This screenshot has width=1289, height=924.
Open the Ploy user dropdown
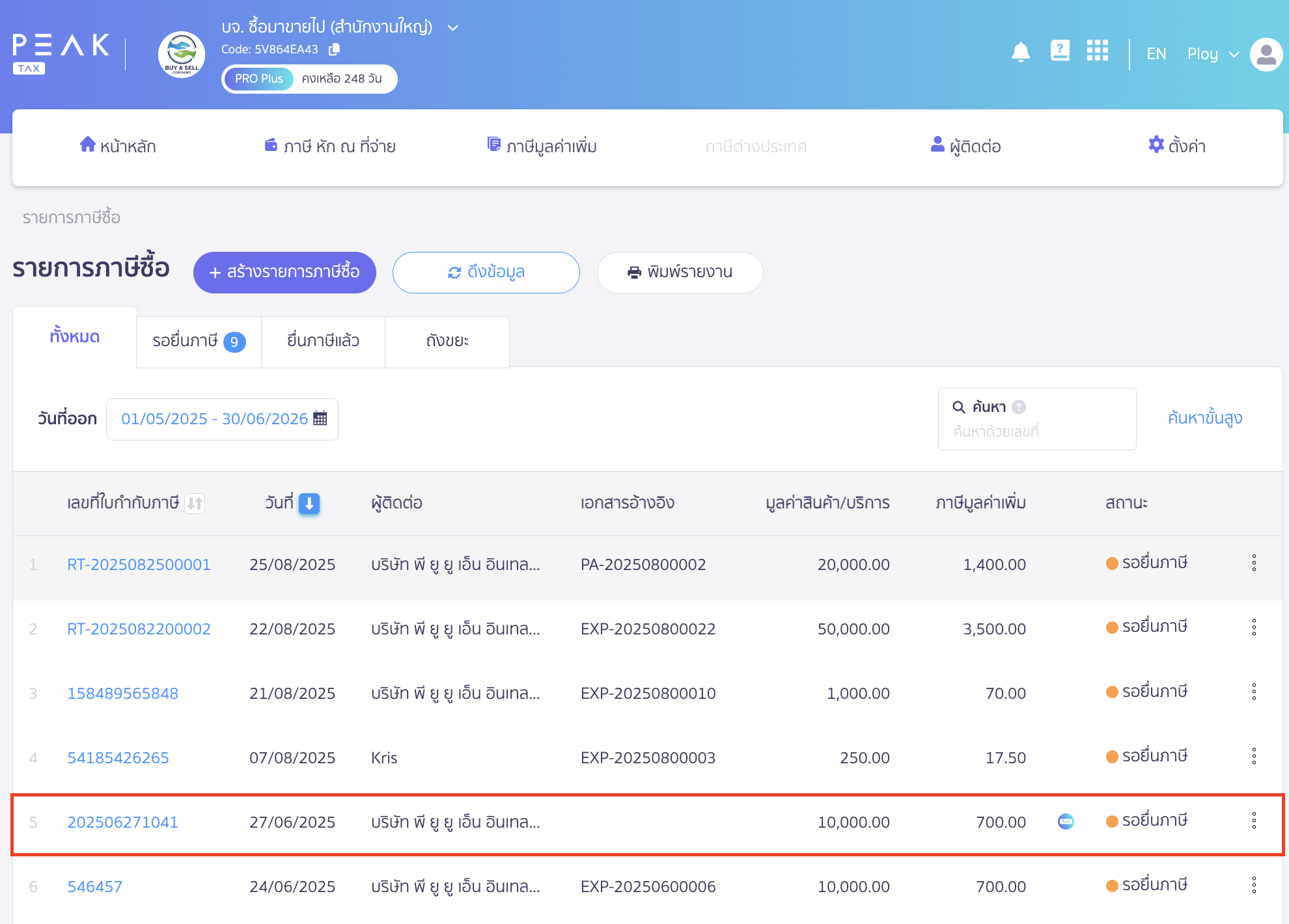[1212, 54]
